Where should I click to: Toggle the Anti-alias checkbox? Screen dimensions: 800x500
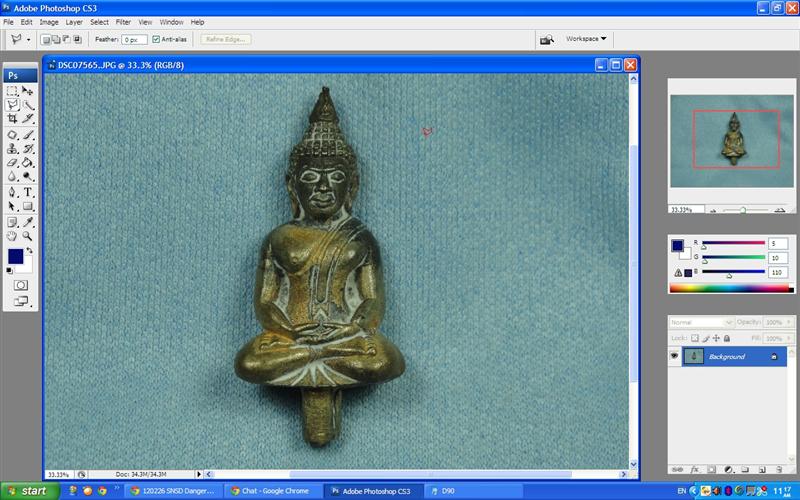[156, 39]
